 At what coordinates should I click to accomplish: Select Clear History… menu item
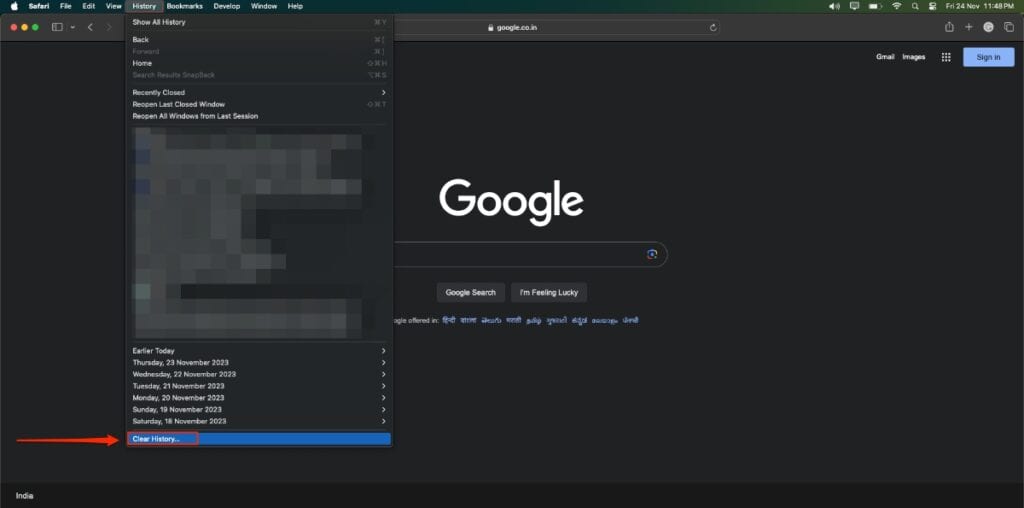259,439
